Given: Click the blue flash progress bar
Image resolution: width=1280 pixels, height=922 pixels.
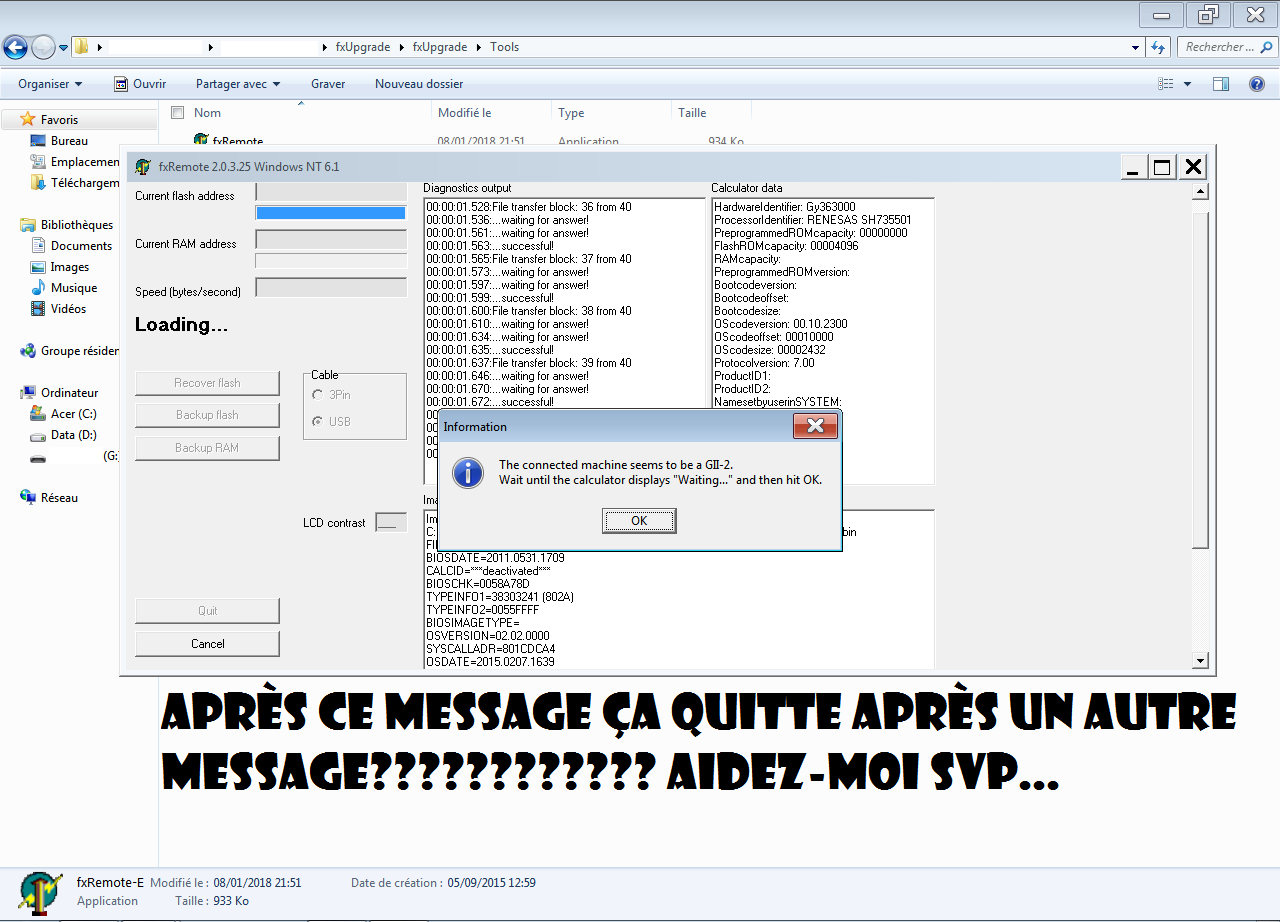Looking at the screenshot, I should pyautogui.click(x=331, y=213).
